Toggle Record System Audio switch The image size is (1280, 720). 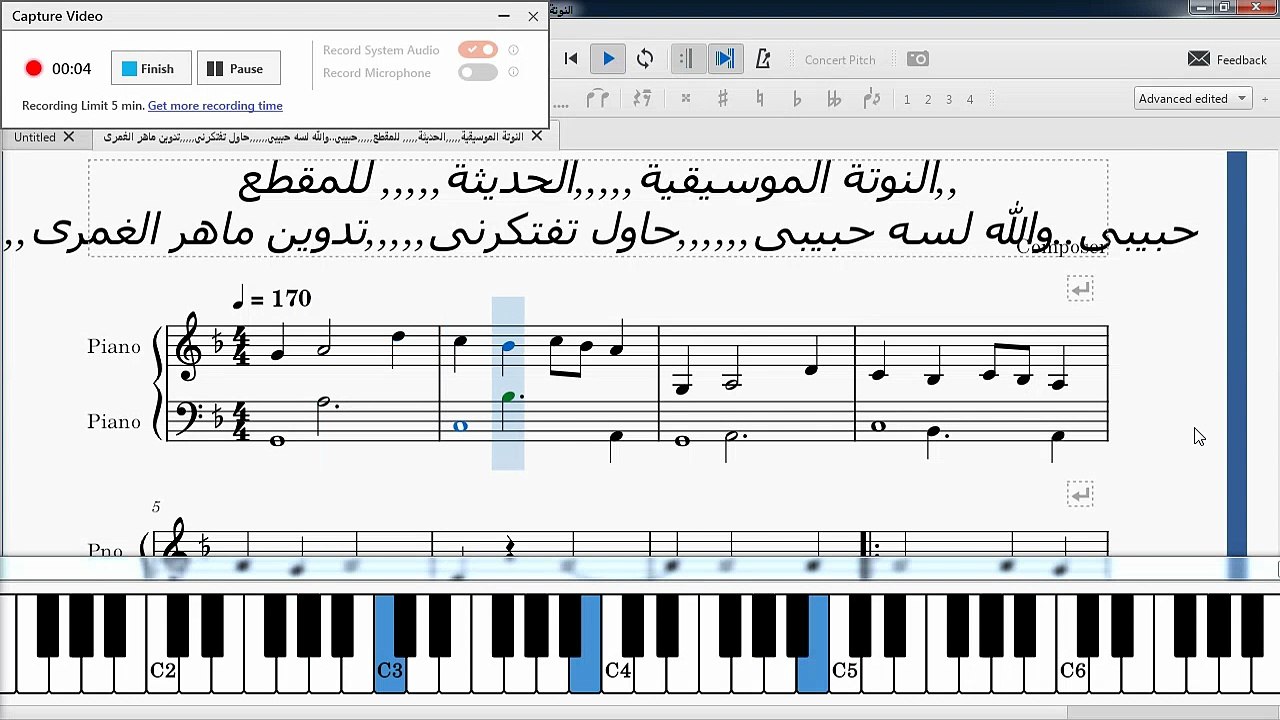click(x=478, y=49)
